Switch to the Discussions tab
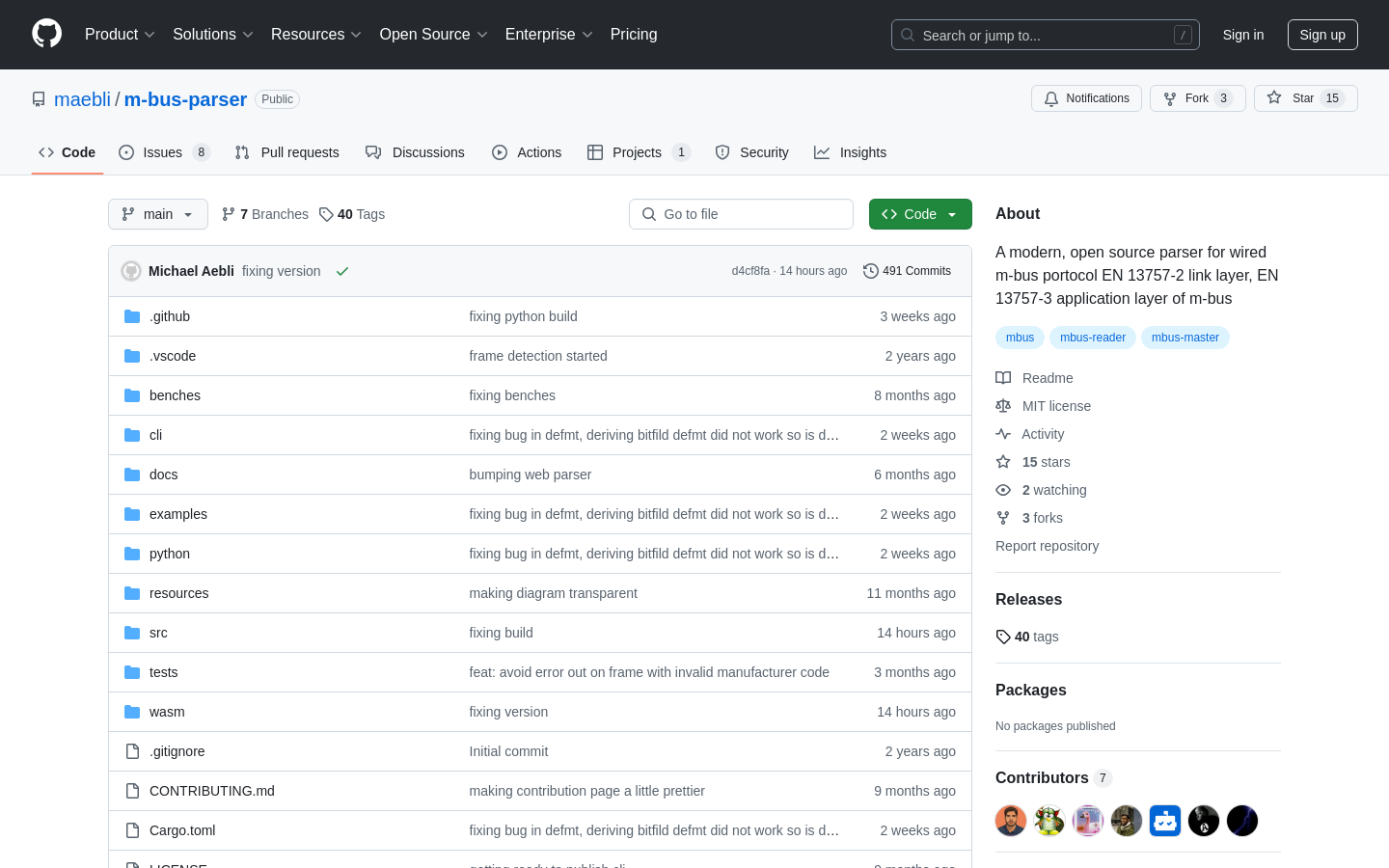The height and width of the screenshot is (868, 1389). click(415, 152)
